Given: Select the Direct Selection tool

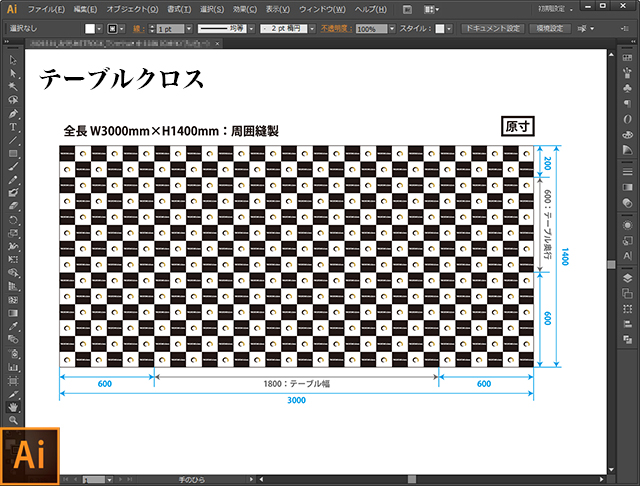Looking at the screenshot, I should [13, 73].
